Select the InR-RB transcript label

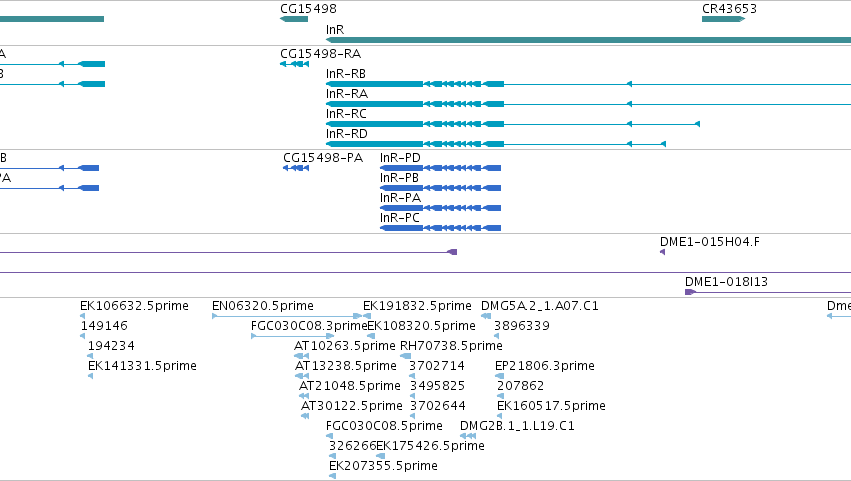(x=346, y=74)
